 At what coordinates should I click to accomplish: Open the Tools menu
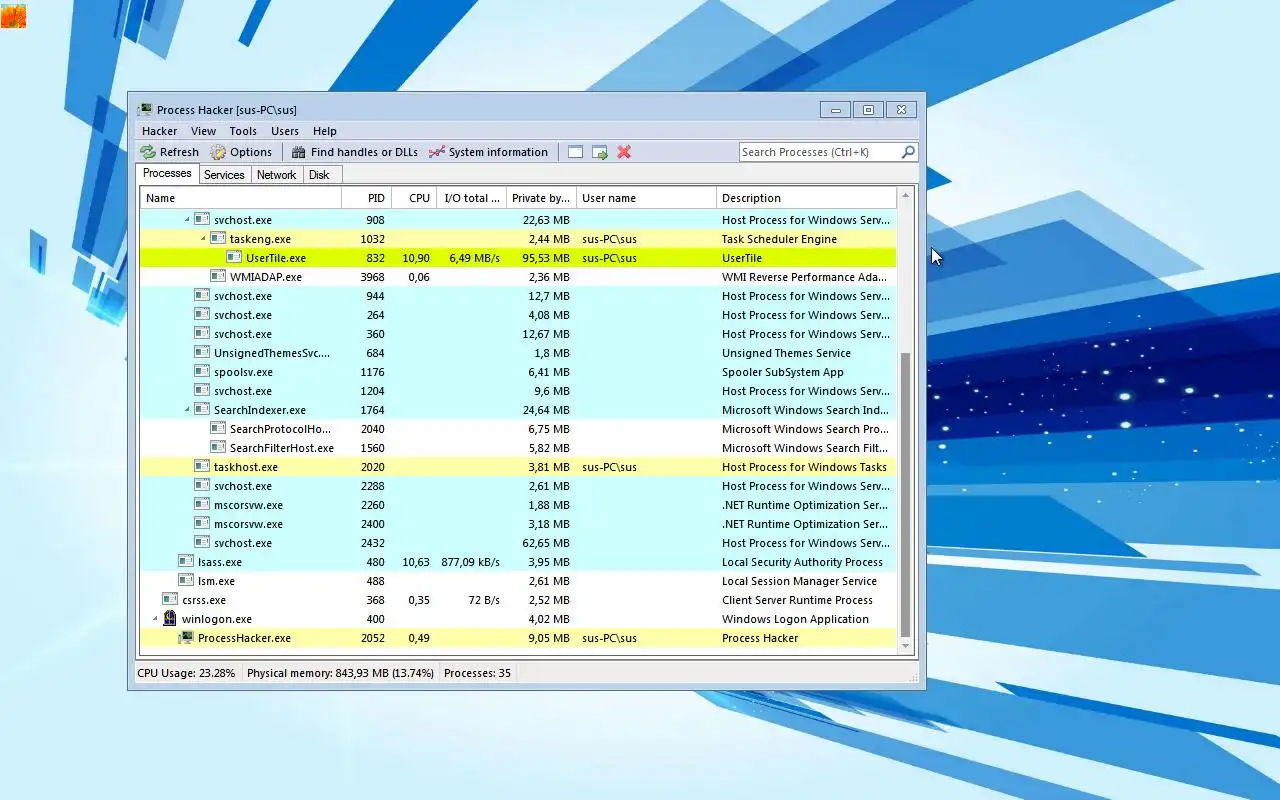pos(243,131)
